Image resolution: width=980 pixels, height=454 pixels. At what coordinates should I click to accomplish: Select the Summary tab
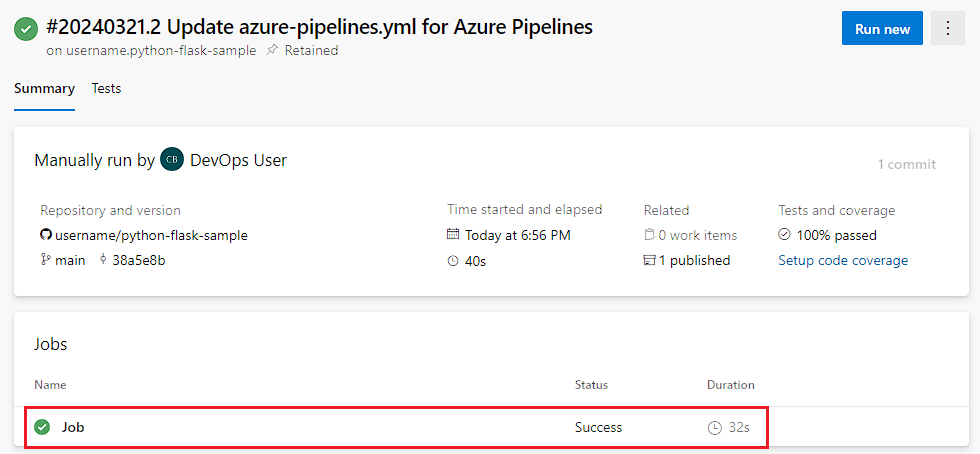[x=44, y=89]
